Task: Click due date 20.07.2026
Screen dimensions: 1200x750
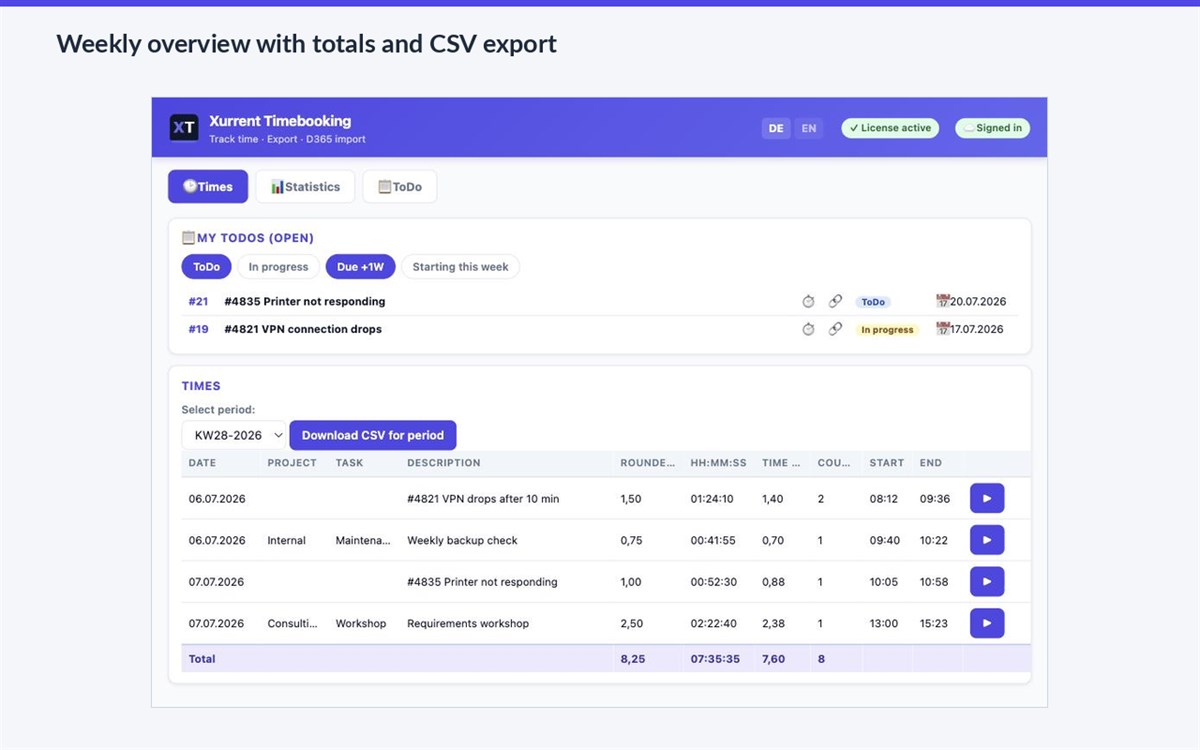Action: coord(978,301)
